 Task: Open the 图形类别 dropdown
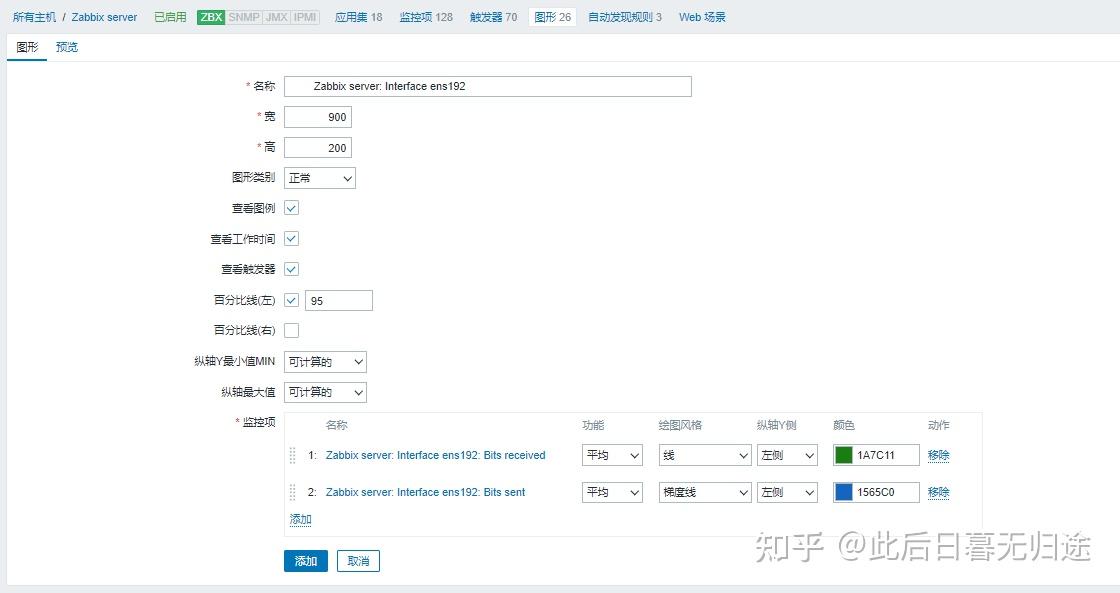(319, 177)
